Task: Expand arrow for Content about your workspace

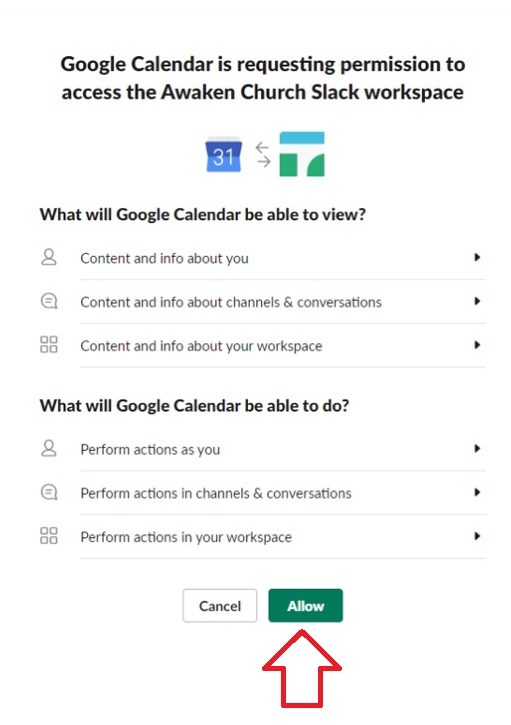Action: 477,345
